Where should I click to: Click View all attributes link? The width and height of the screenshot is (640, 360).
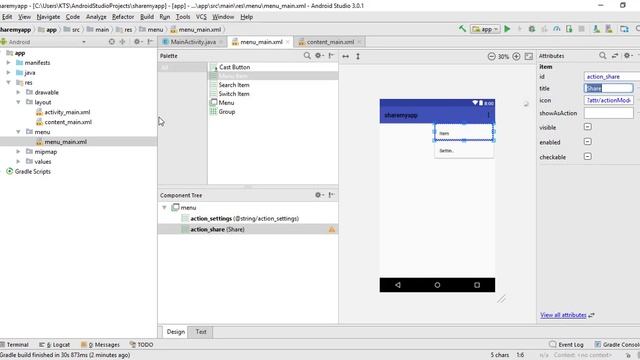point(563,315)
